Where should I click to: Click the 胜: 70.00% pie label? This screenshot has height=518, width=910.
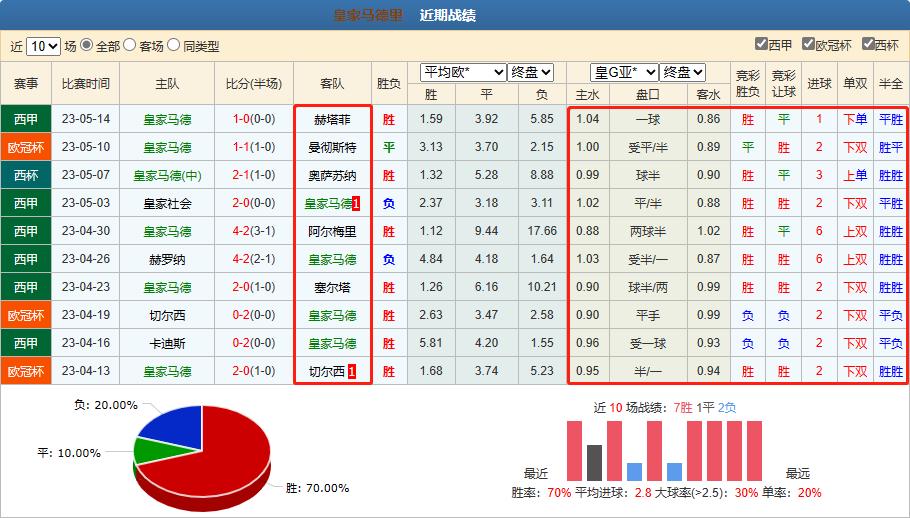pyautogui.click(x=317, y=488)
